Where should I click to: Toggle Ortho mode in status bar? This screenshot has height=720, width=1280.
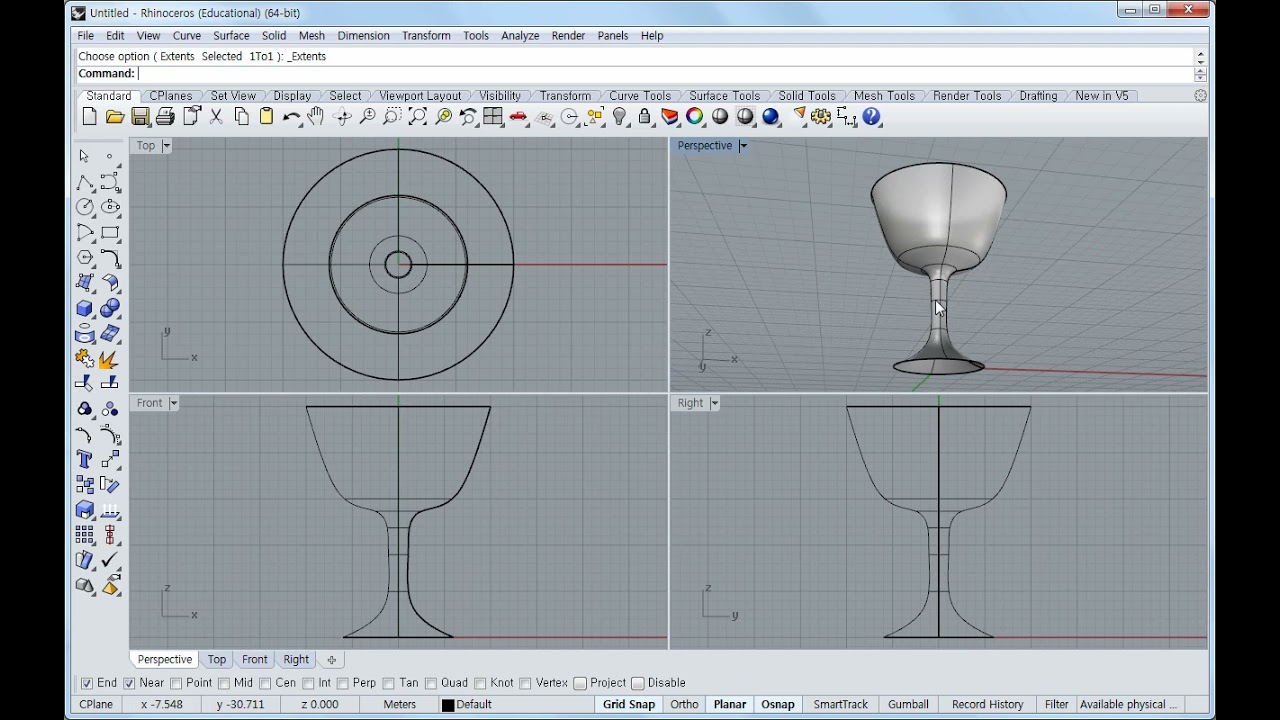[x=684, y=705]
